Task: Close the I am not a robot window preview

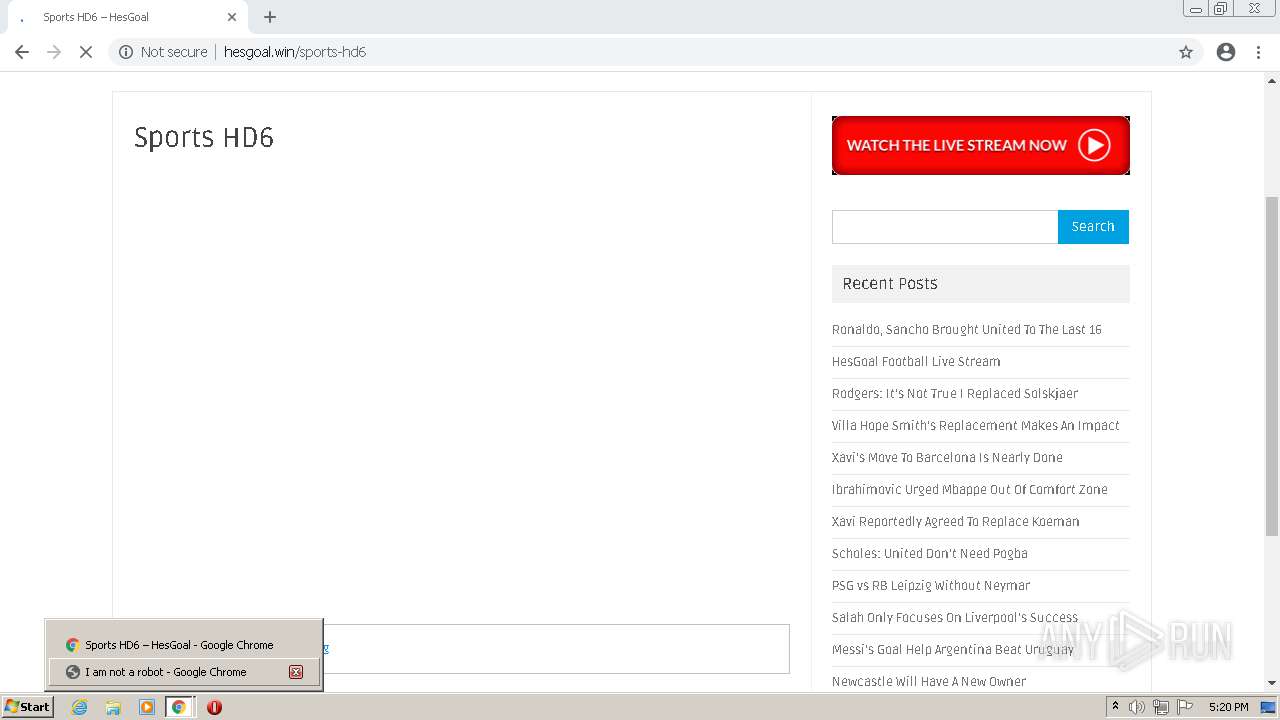Action: coord(296,672)
